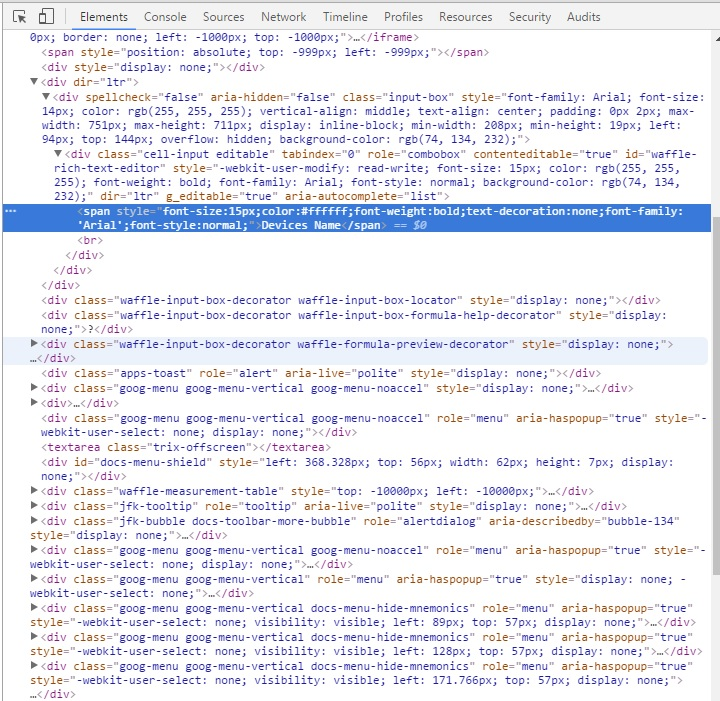
Task: Click the scrollbar up arrow
Action: click(x=716, y=39)
